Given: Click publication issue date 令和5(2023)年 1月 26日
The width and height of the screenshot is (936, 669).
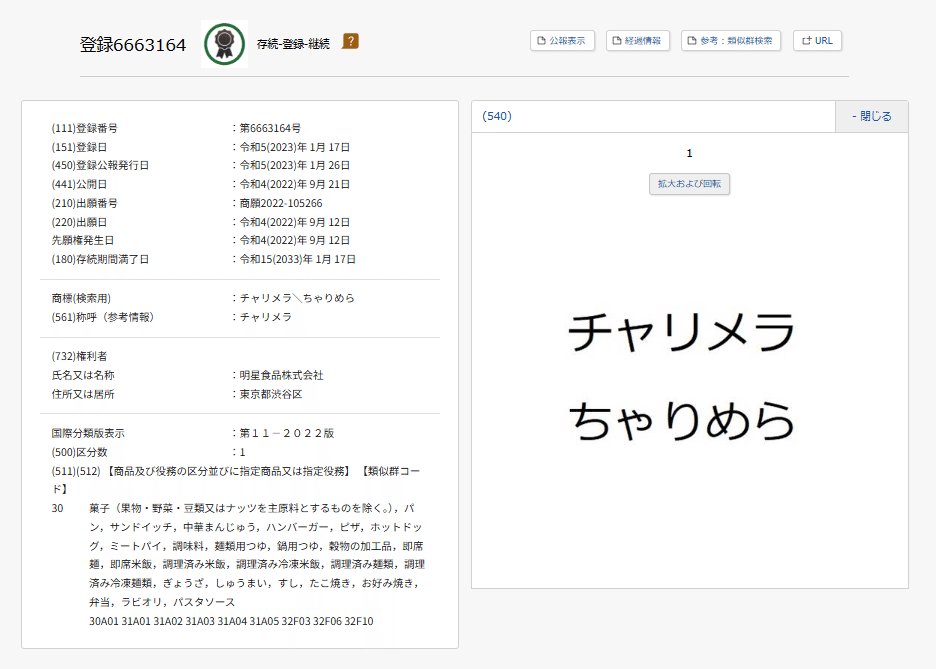Looking at the screenshot, I should tap(295, 165).
